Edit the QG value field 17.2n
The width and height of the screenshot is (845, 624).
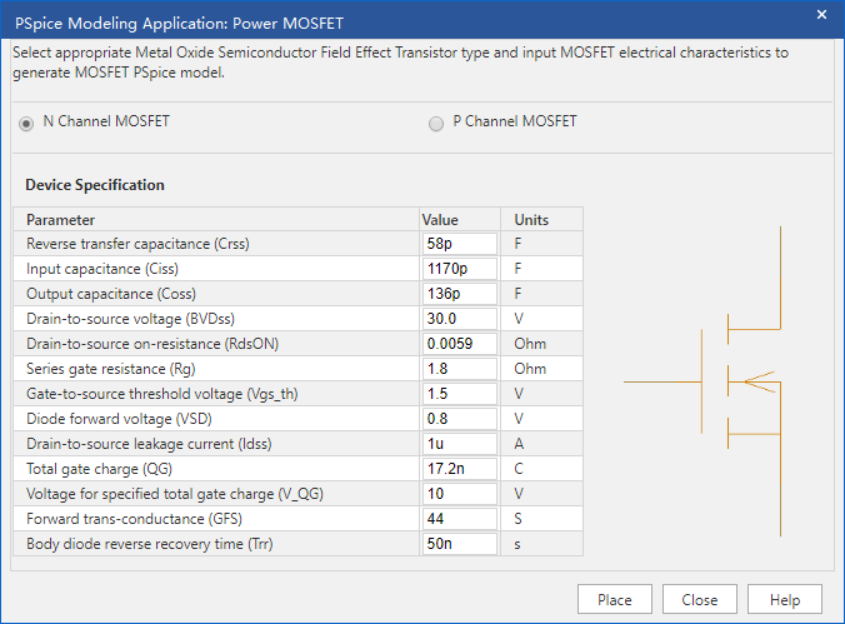point(460,469)
